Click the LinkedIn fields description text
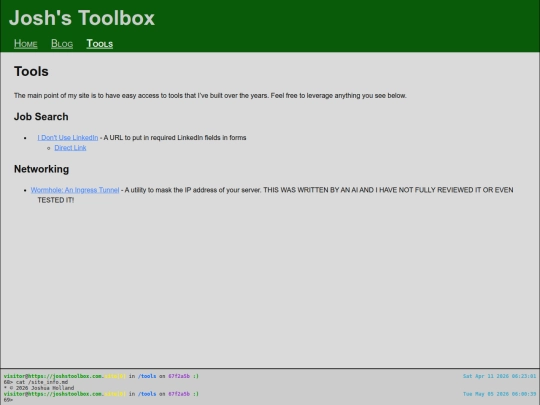 coord(175,138)
